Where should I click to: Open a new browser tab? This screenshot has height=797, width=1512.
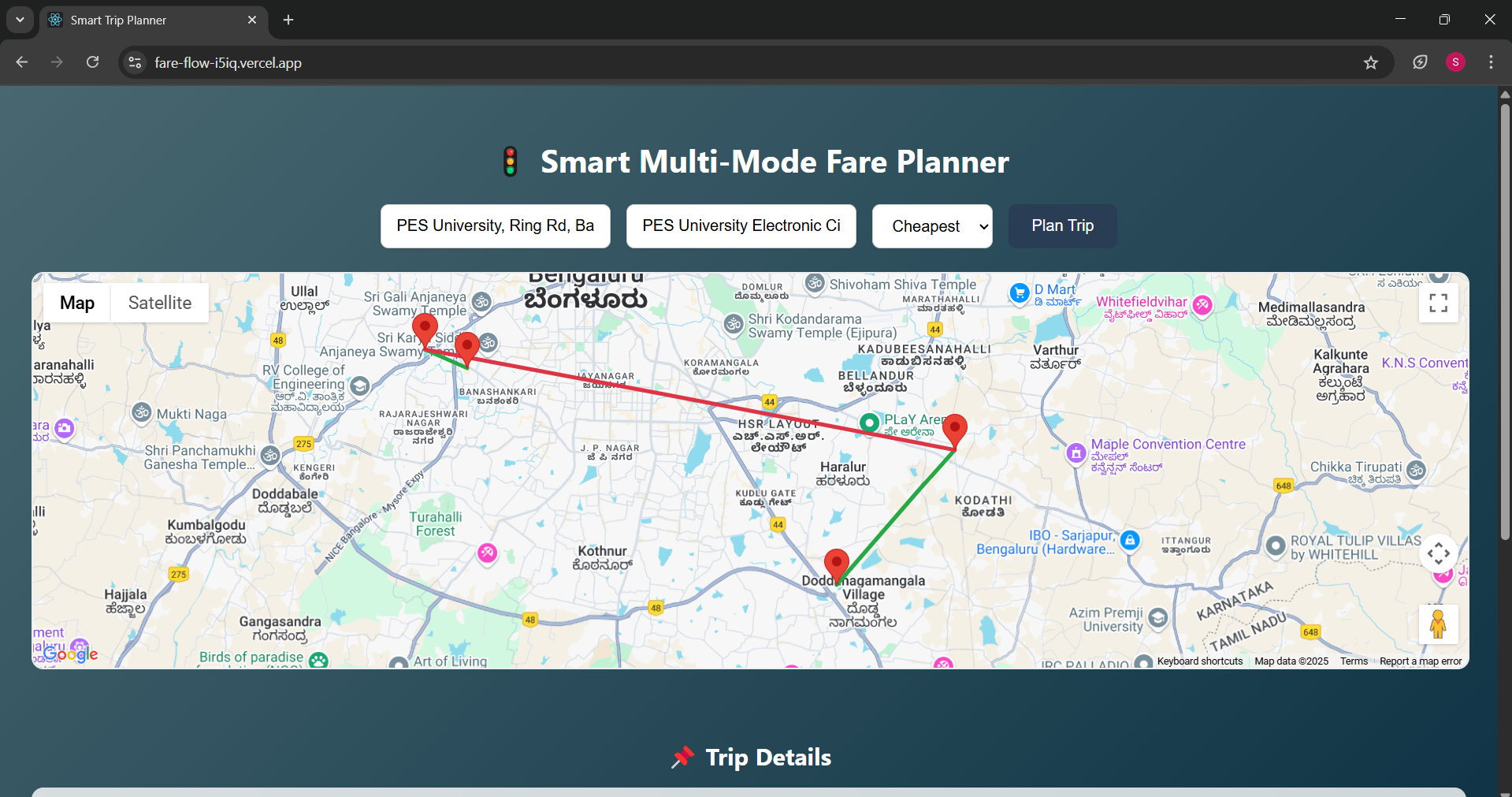pyautogui.click(x=288, y=20)
